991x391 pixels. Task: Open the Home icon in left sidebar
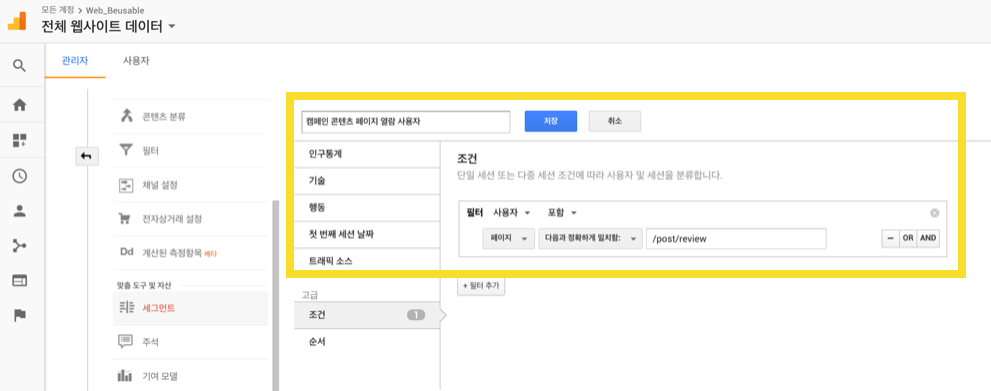click(20, 105)
